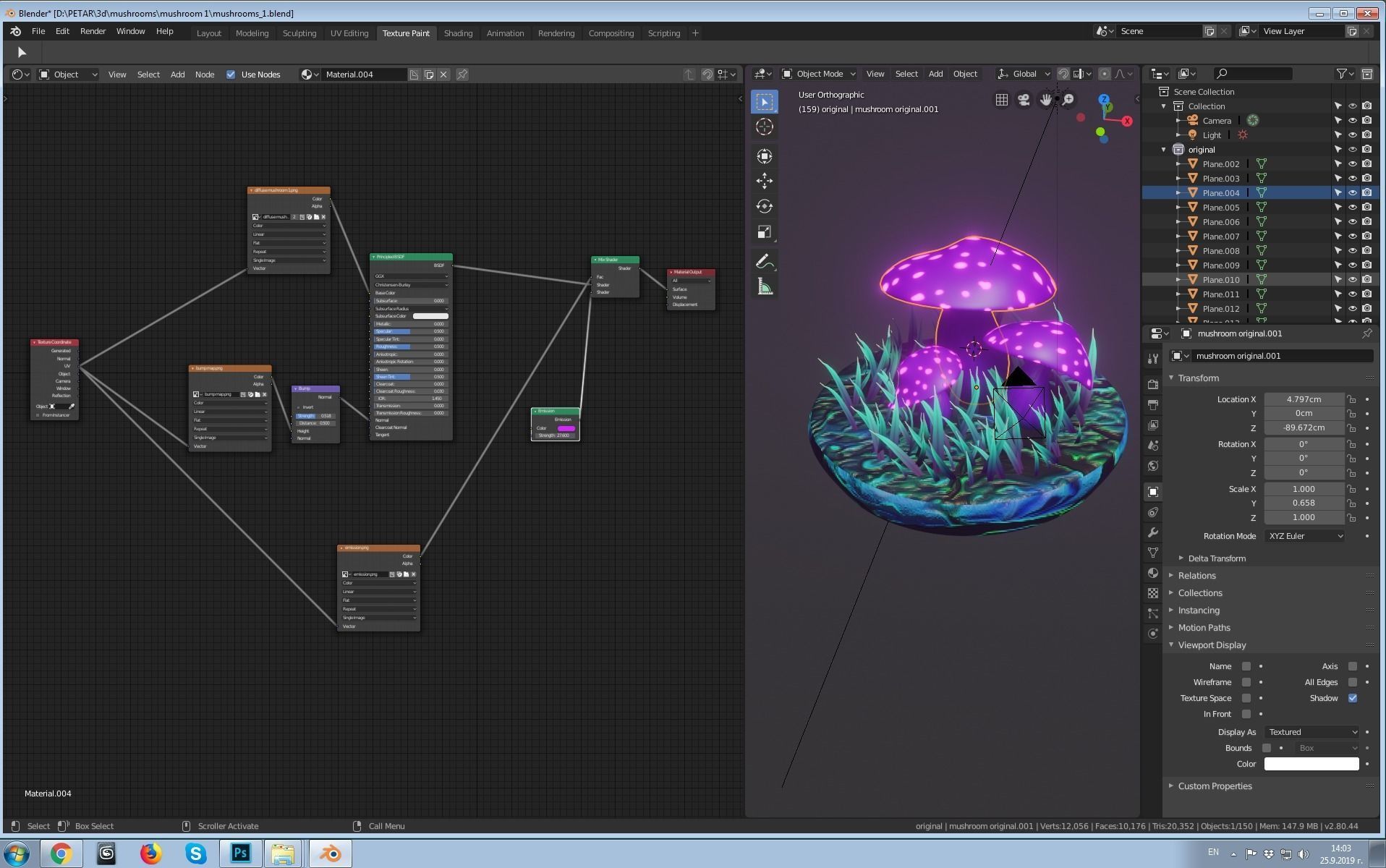Select the Measure ruler tool
This screenshot has height=868, width=1386.
point(765,287)
